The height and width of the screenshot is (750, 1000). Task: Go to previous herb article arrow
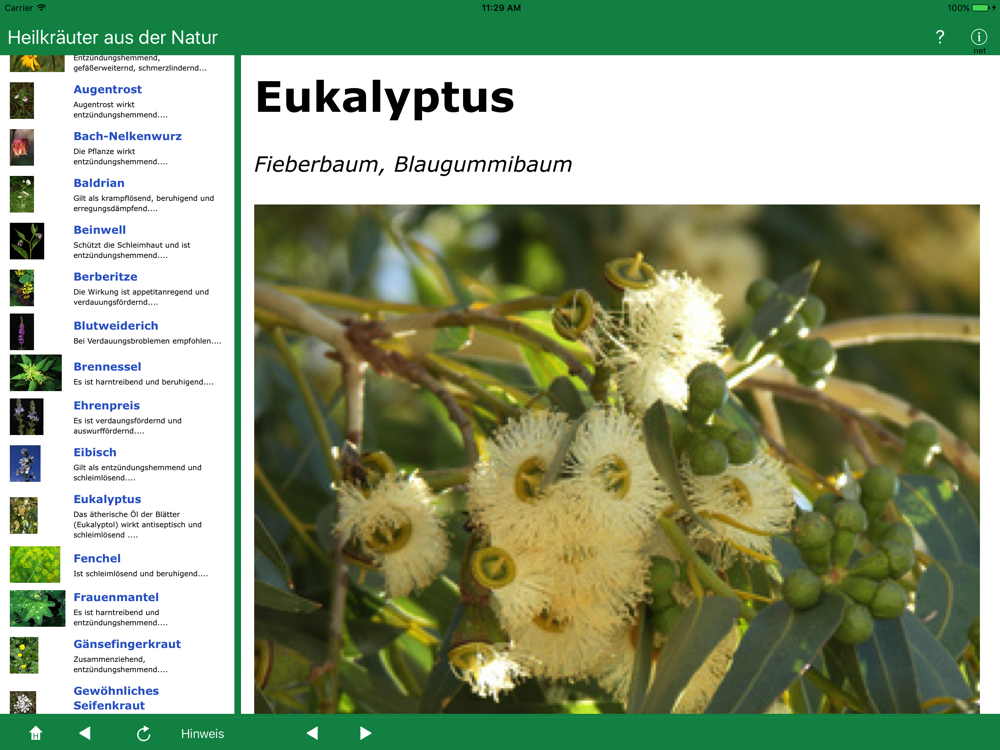tap(312, 733)
